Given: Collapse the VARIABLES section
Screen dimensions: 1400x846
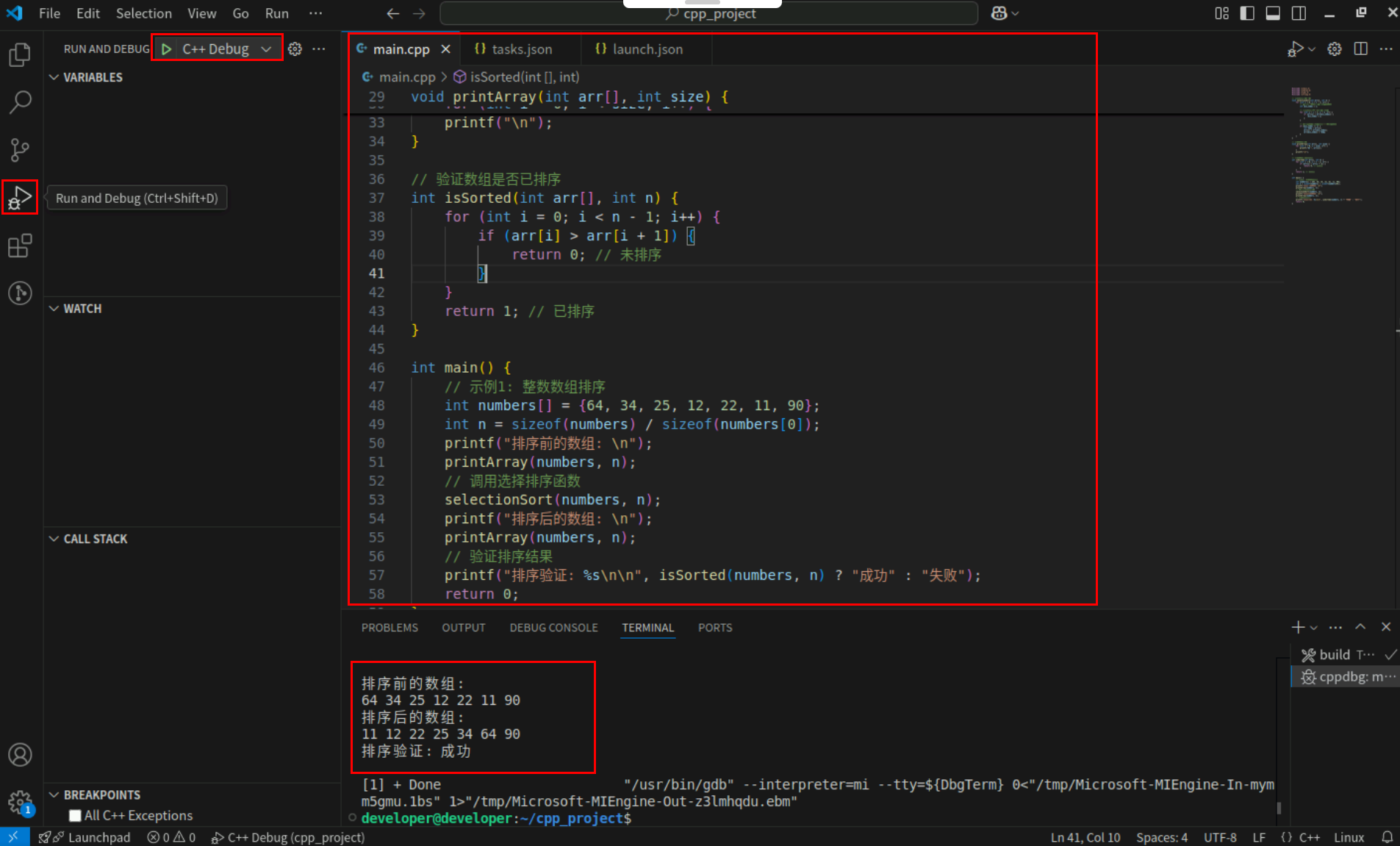Looking at the screenshot, I should [54, 77].
